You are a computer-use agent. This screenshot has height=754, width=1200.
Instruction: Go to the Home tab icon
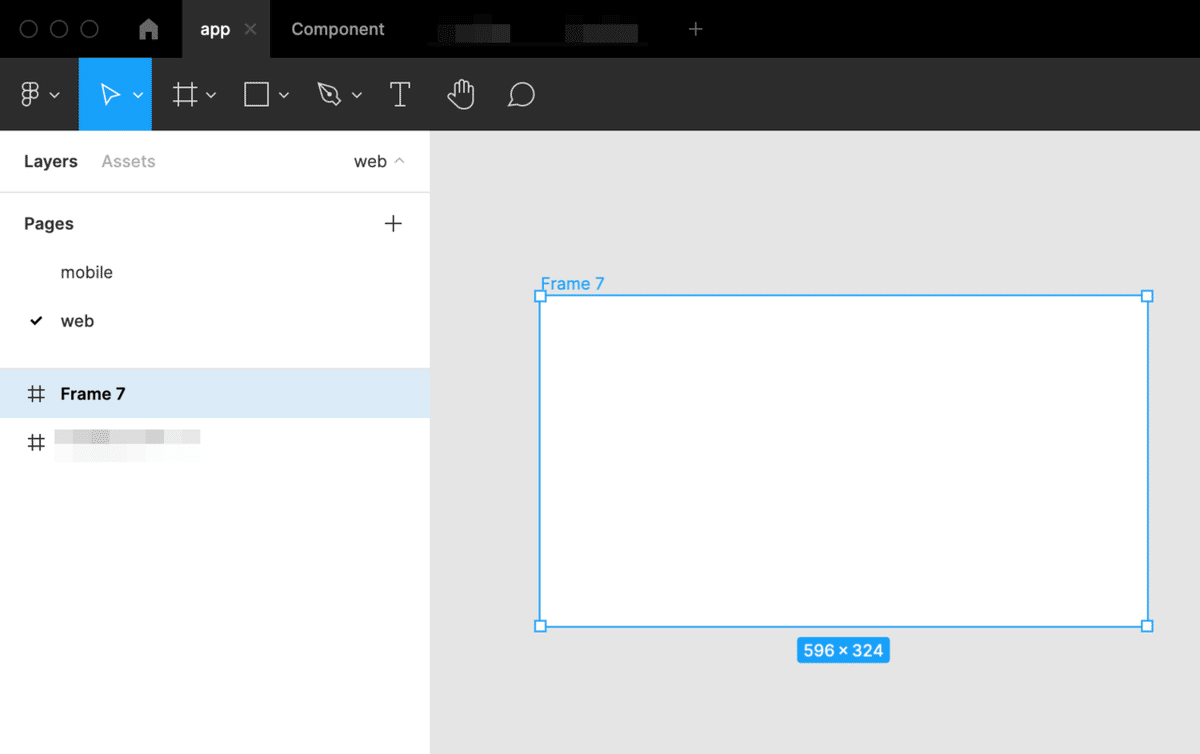tap(149, 29)
